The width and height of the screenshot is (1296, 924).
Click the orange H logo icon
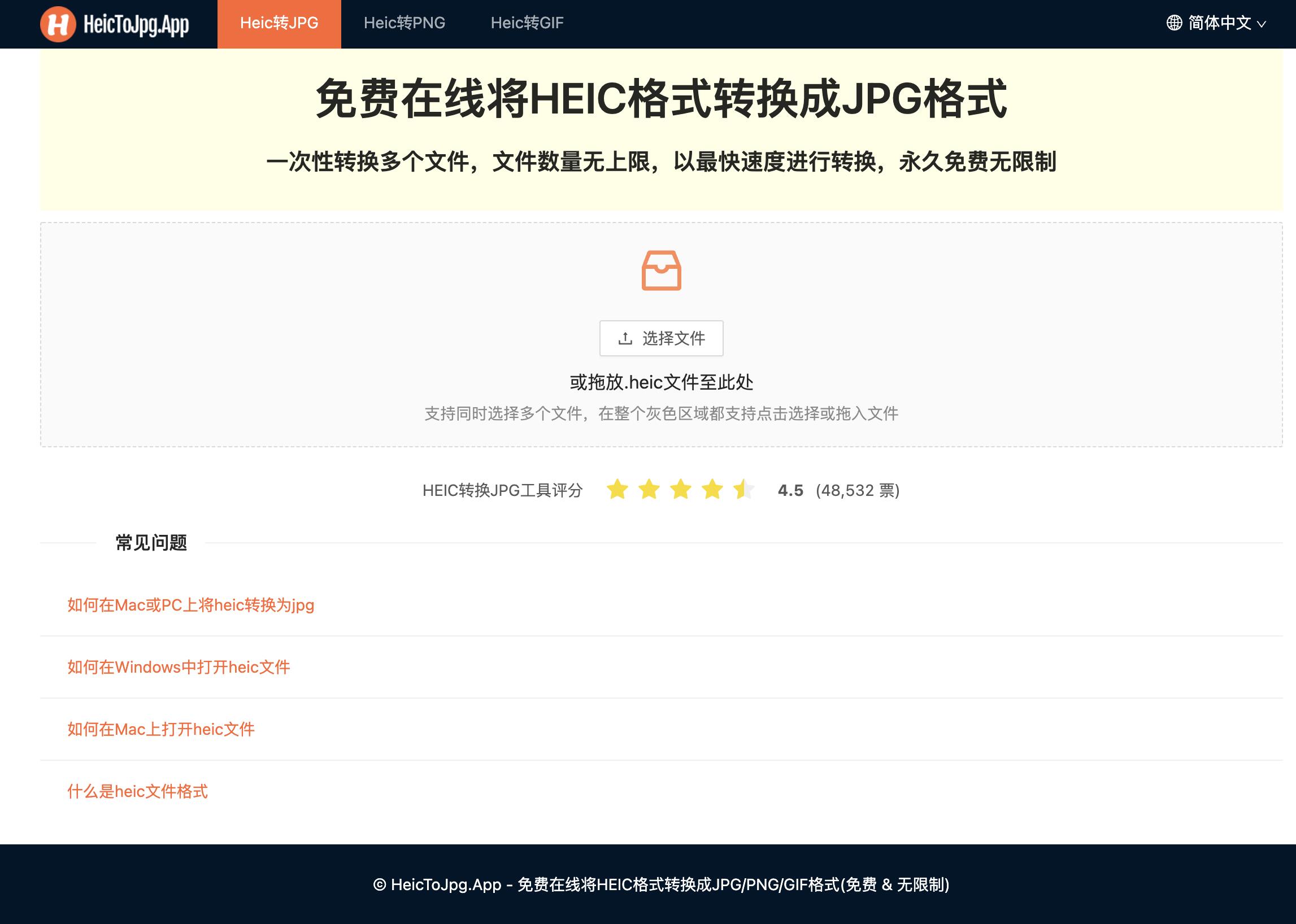tap(58, 24)
